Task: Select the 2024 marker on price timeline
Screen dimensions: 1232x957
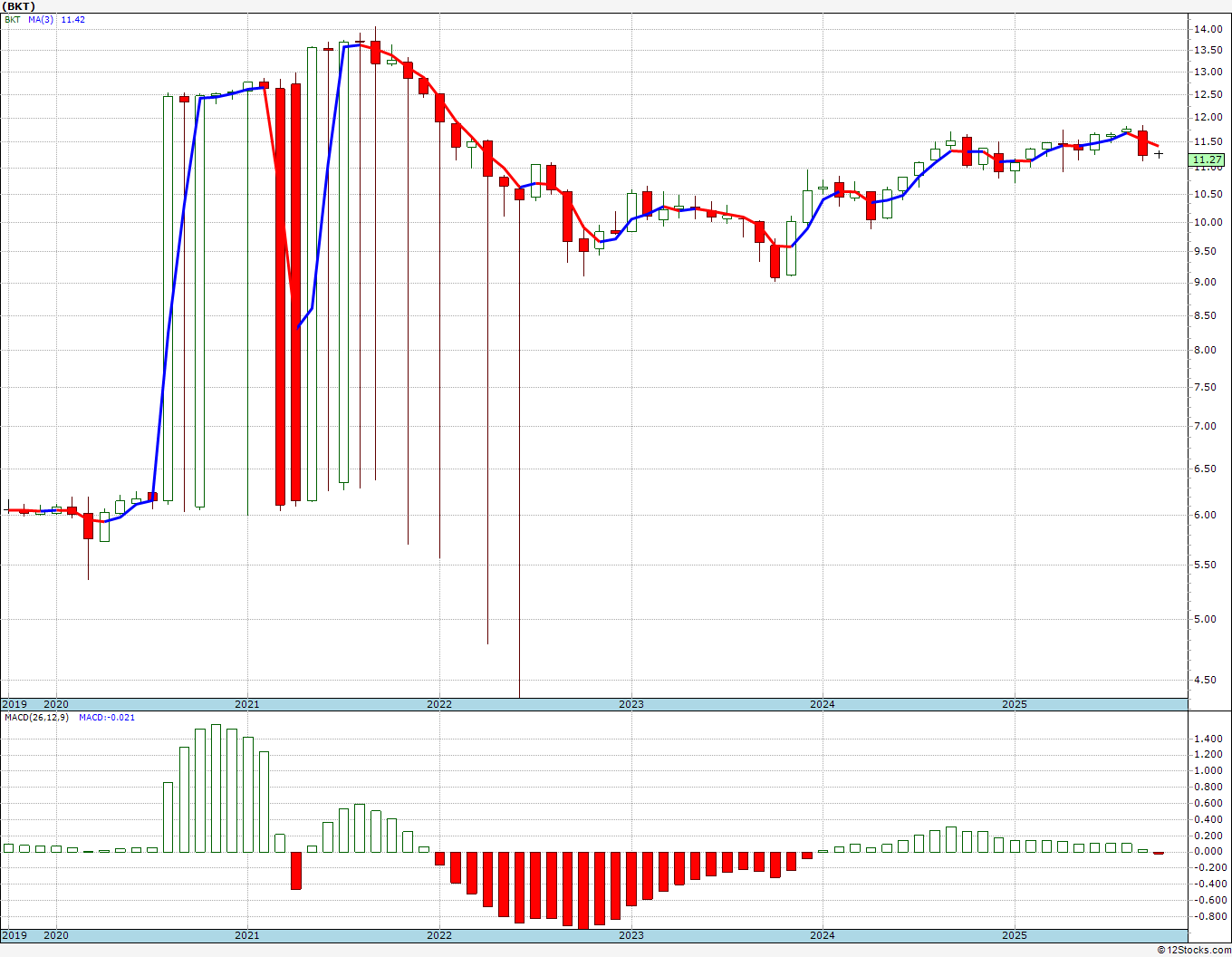Action: coord(823,704)
